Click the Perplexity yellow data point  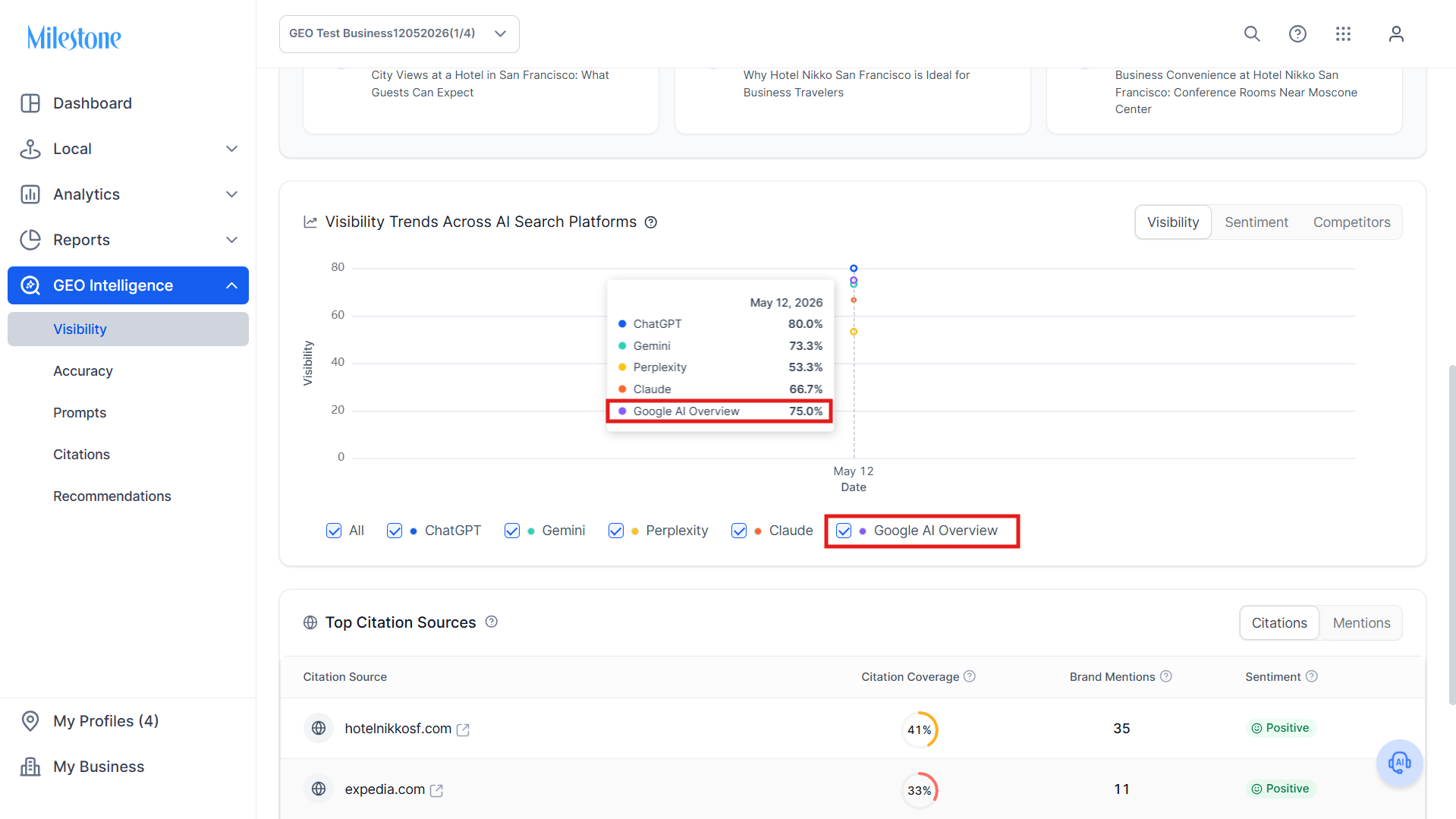point(854,332)
